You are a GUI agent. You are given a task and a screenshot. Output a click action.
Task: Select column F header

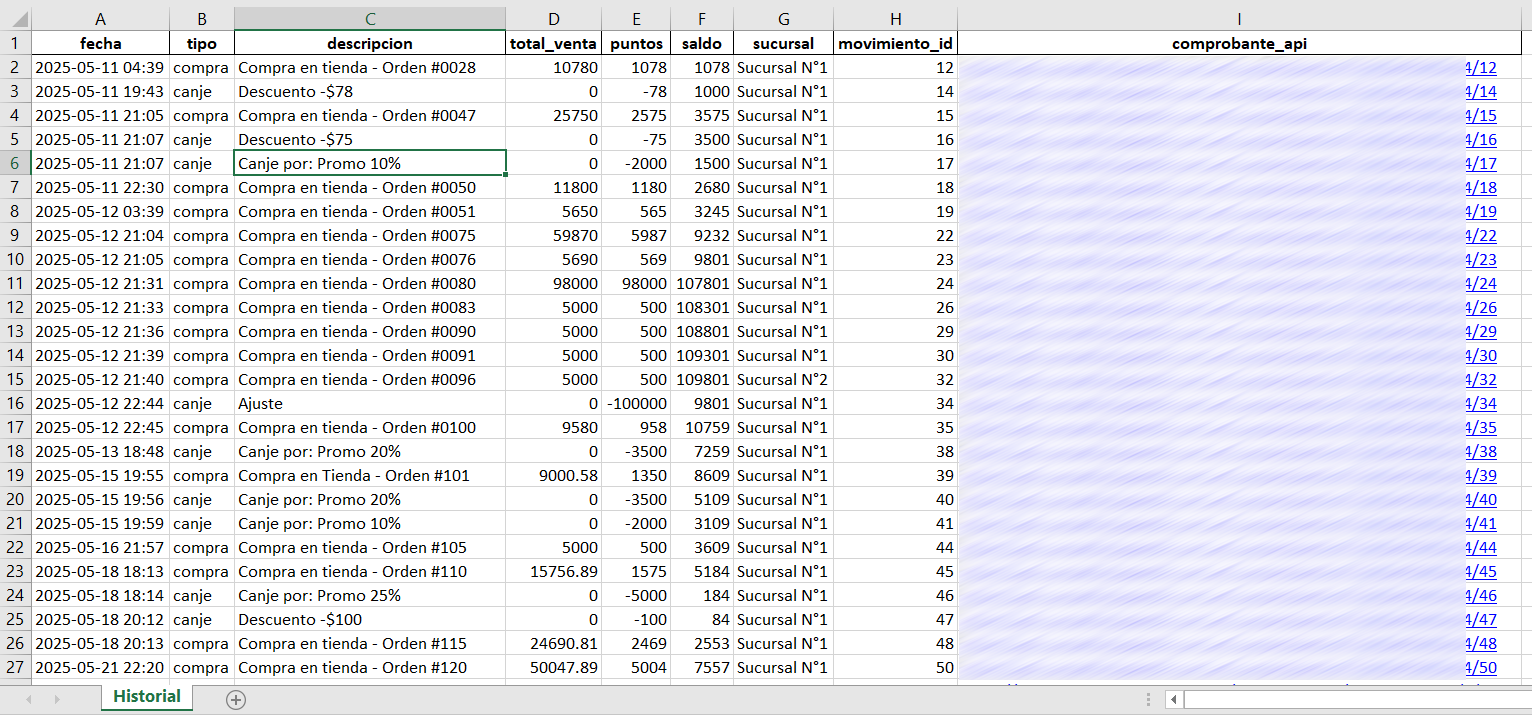702,19
